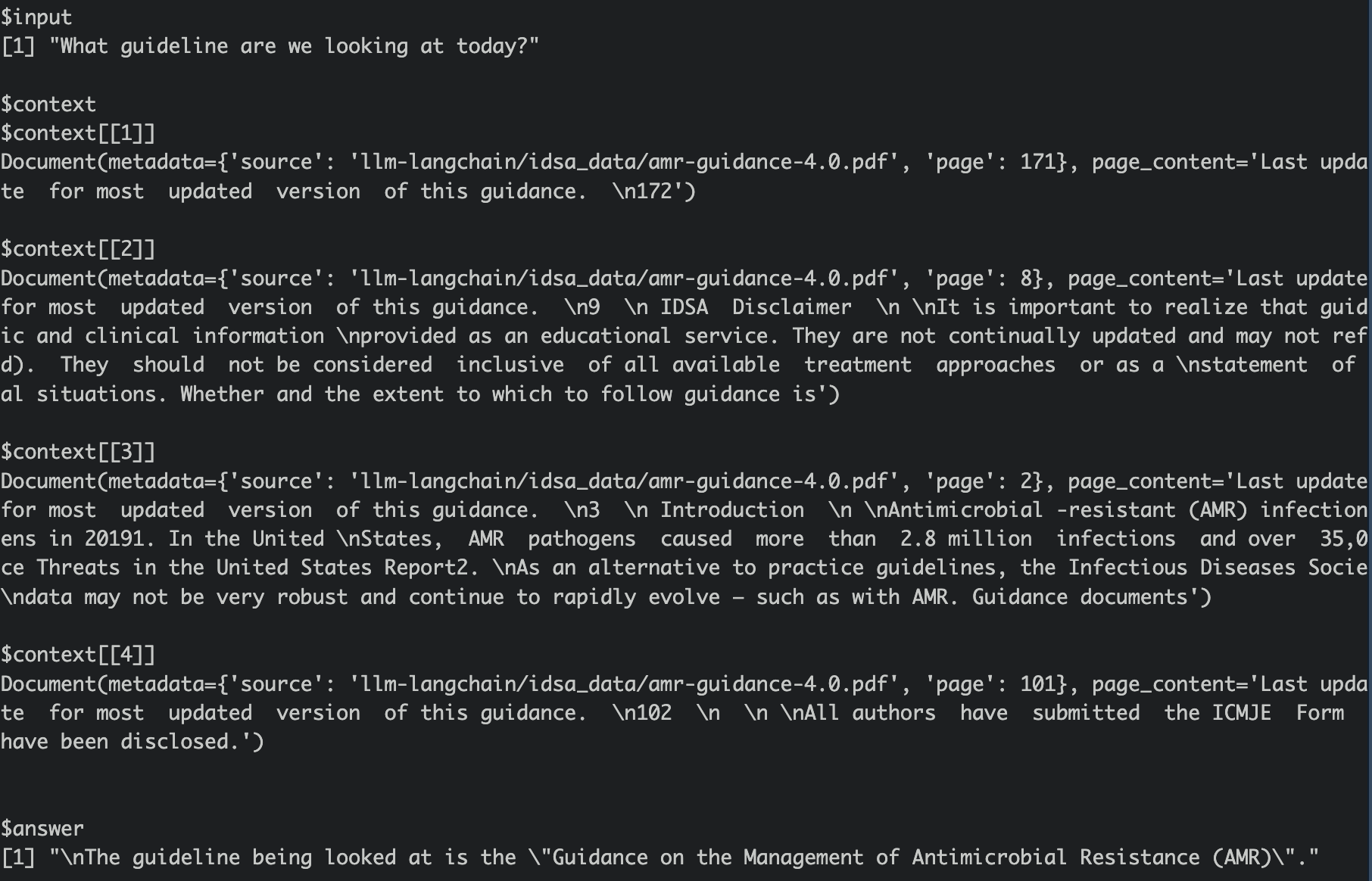Click the $context heading line
Screen dimensions: 1372x881
(x=48, y=104)
